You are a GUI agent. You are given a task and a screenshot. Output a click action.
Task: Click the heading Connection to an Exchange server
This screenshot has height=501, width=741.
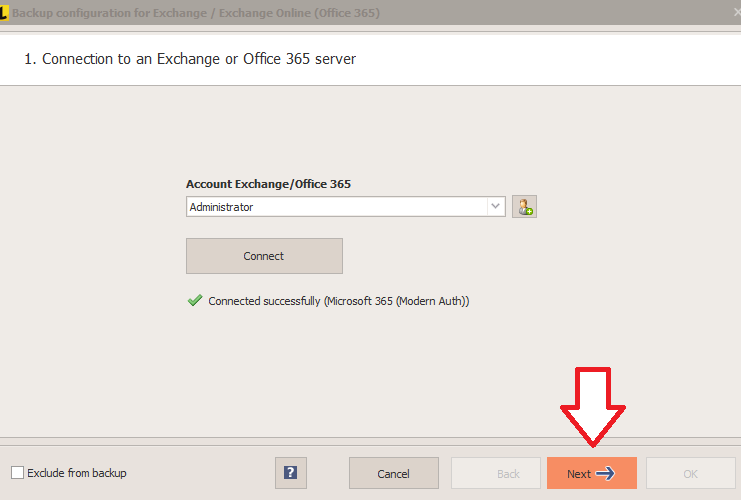point(190,59)
